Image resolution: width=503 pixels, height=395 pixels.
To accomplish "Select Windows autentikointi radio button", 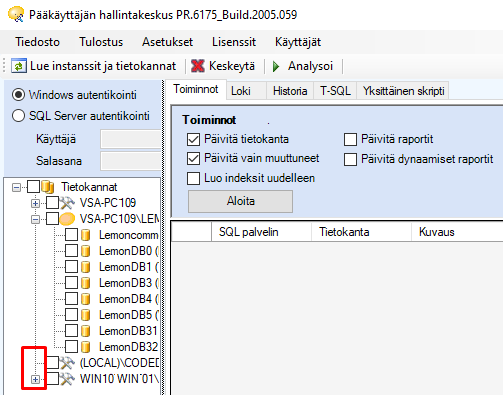I will click(x=18, y=95).
